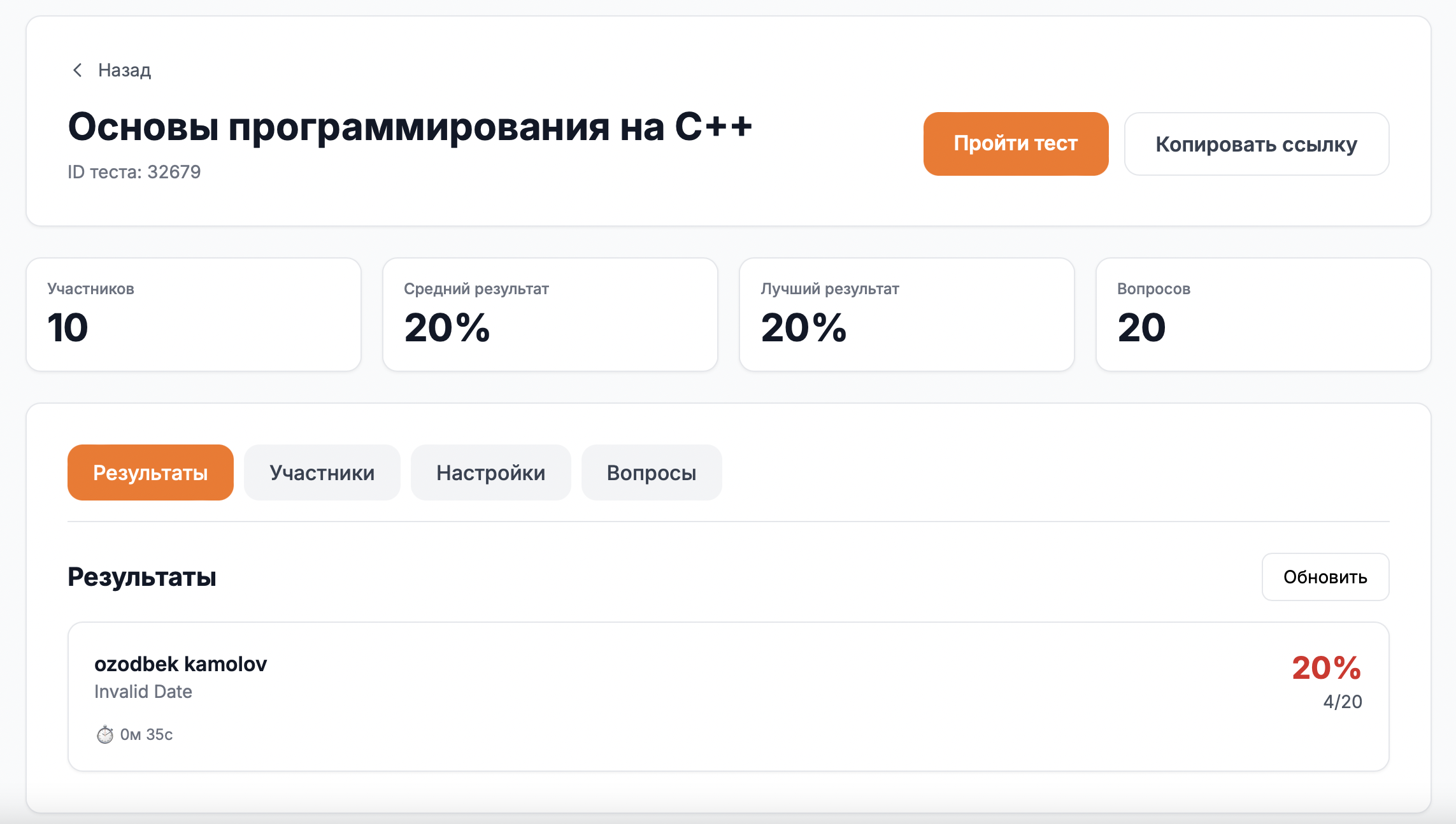Click the back chevron icon next to Назад
Viewport: 1456px width, 824px height.
click(78, 69)
